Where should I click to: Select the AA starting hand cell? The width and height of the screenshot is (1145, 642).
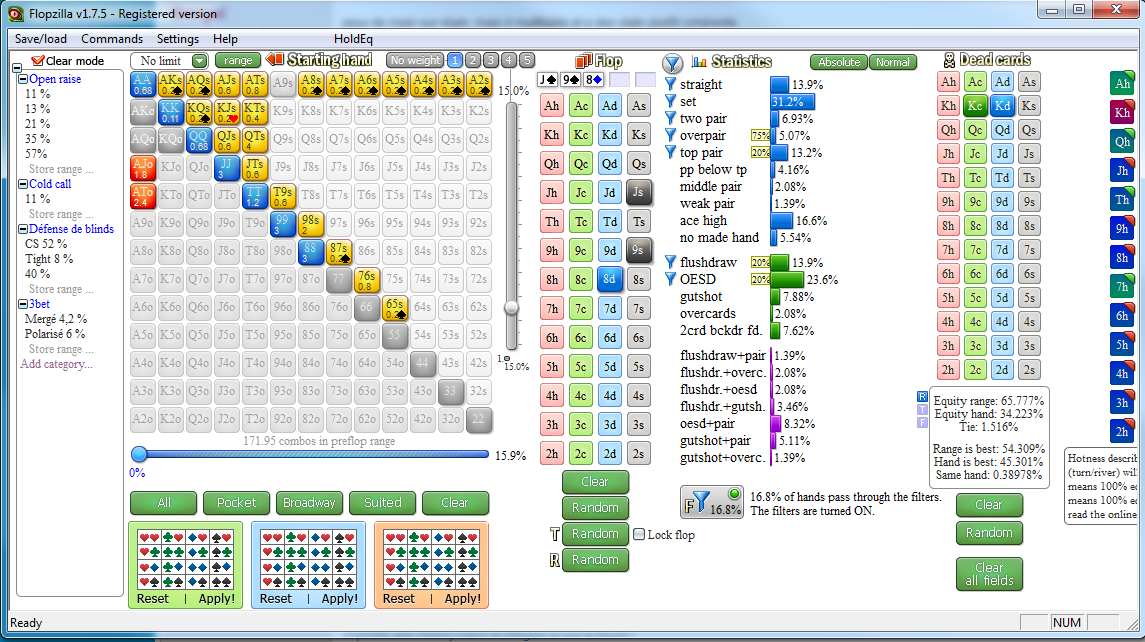(142, 84)
